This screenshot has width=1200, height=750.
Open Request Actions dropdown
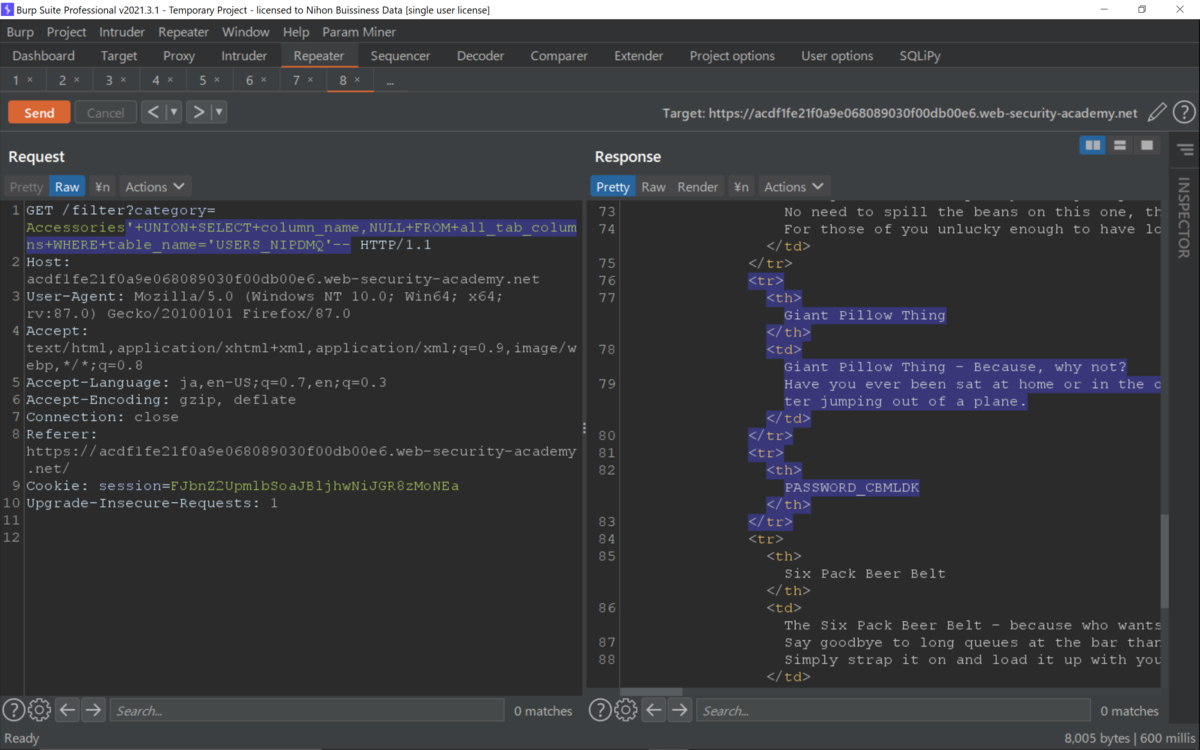point(155,187)
